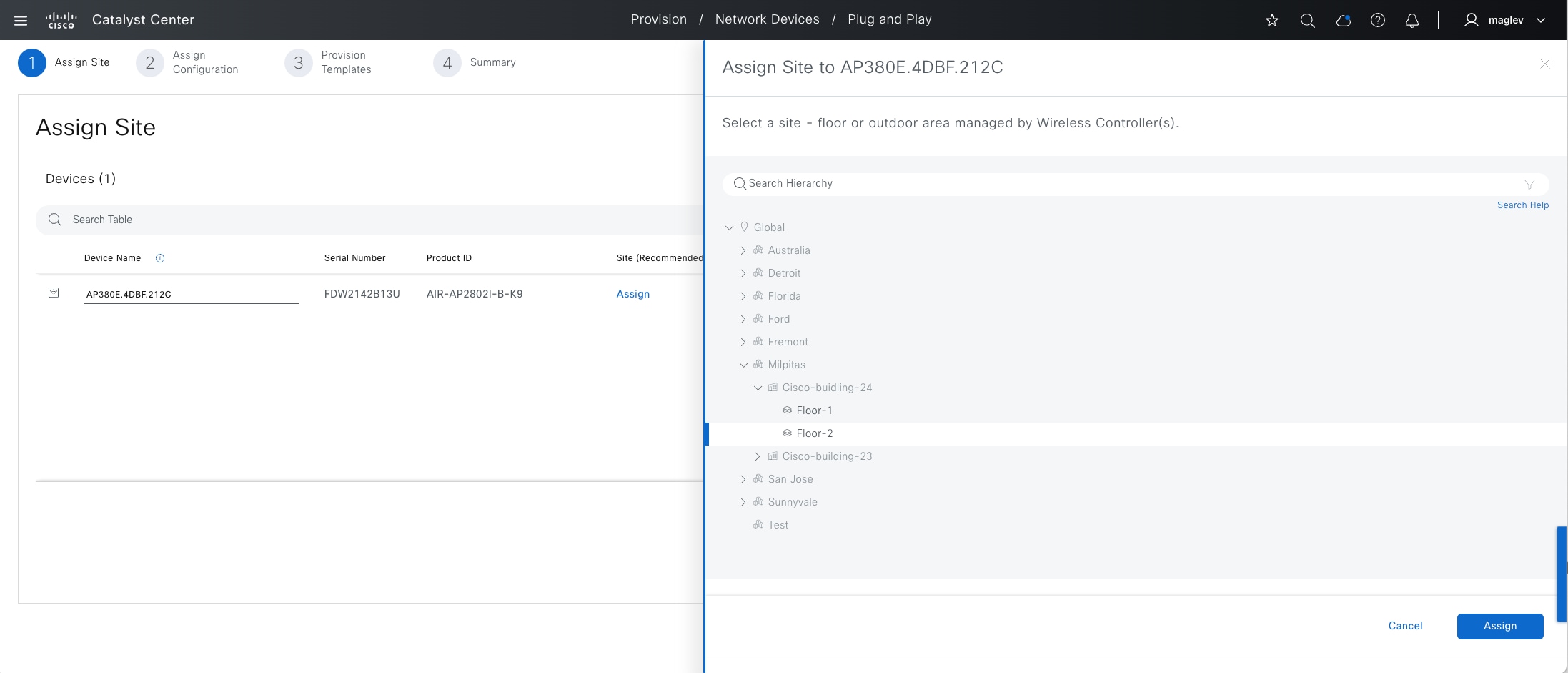Open global search magnifier in top bar
The width and height of the screenshot is (1568, 673).
1308,20
